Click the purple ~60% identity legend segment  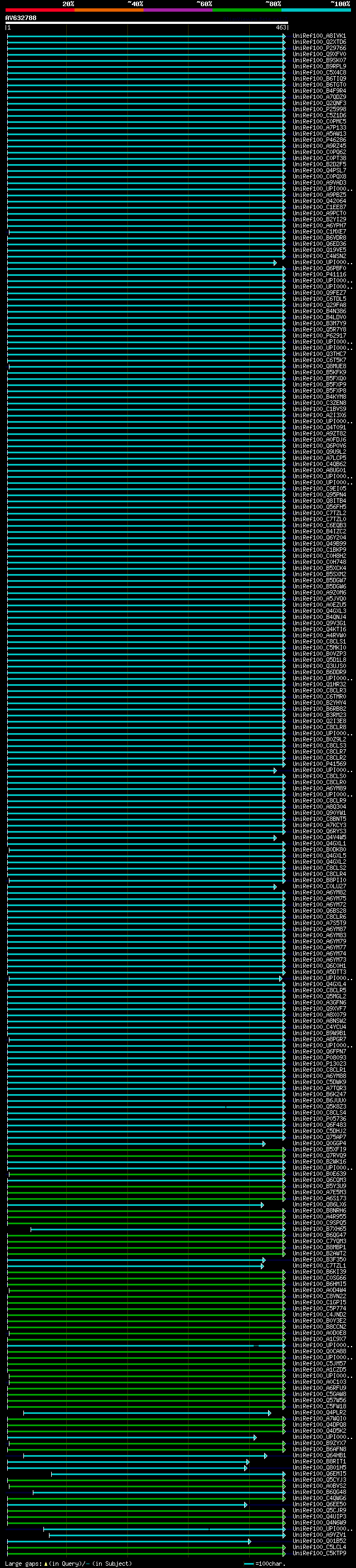point(179,10)
